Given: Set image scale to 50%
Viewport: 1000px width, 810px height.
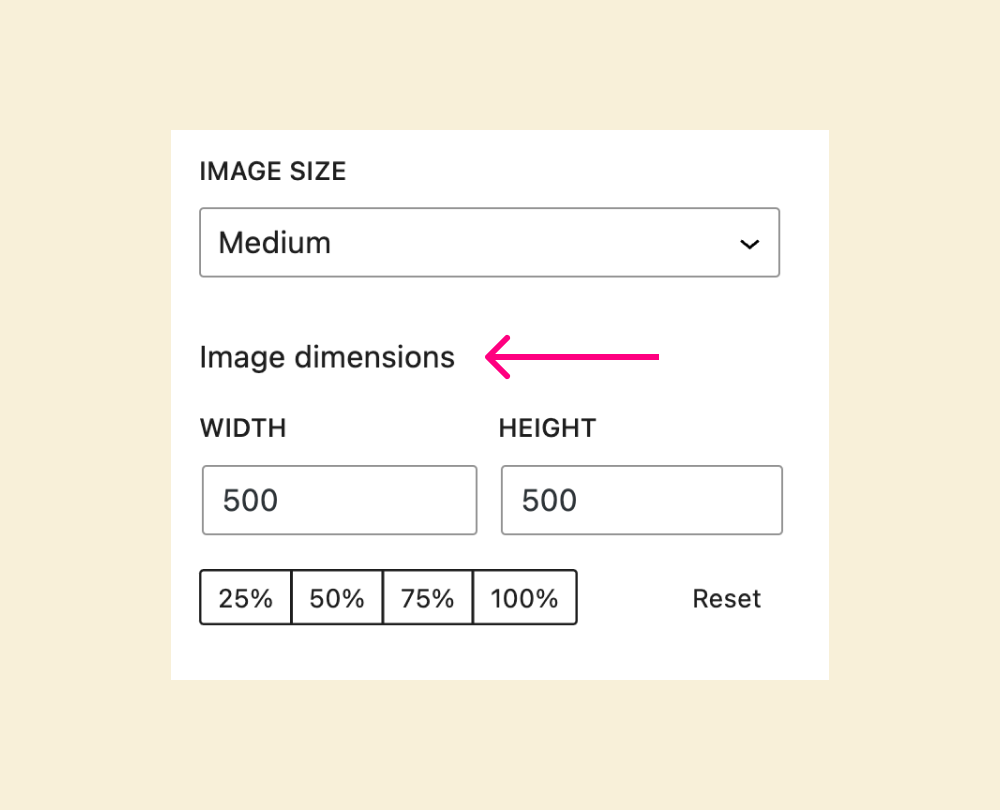Looking at the screenshot, I should (337, 598).
